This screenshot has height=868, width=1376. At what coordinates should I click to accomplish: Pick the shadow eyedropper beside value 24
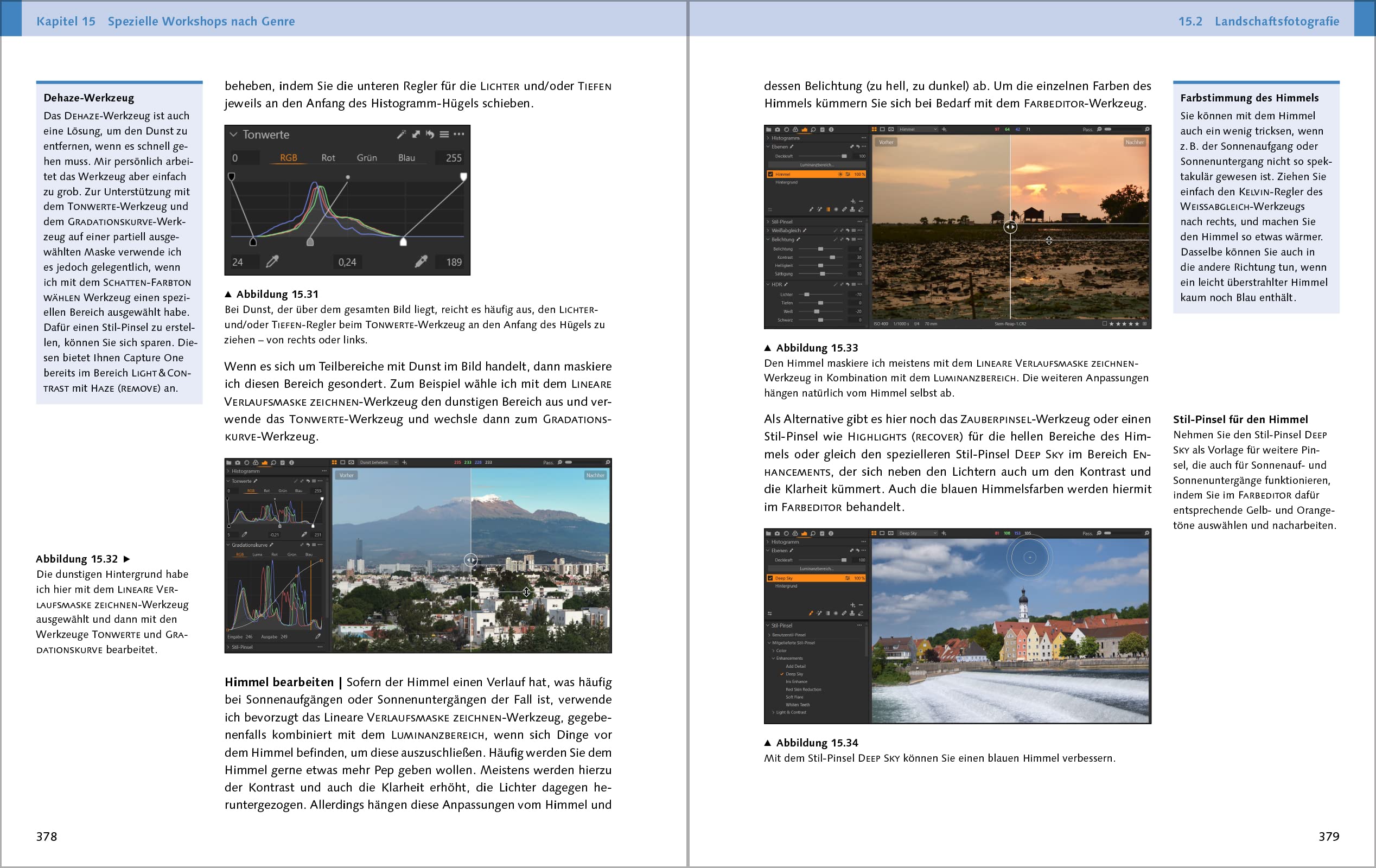[x=272, y=261]
